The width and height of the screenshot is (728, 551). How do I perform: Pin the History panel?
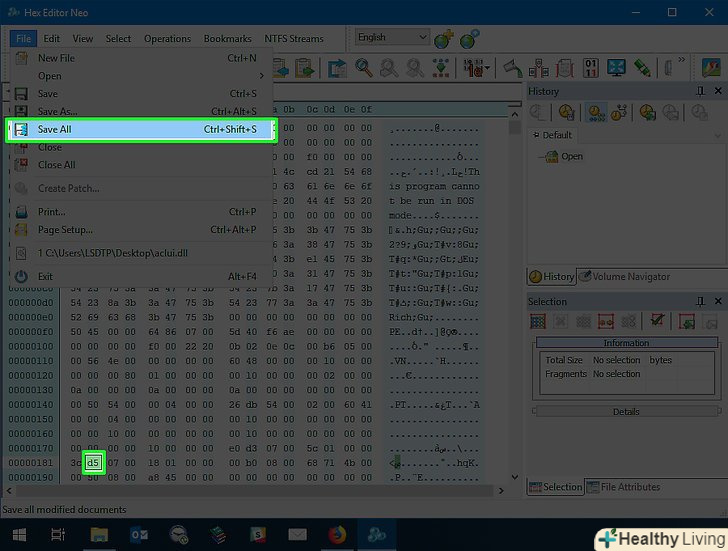coord(700,91)
